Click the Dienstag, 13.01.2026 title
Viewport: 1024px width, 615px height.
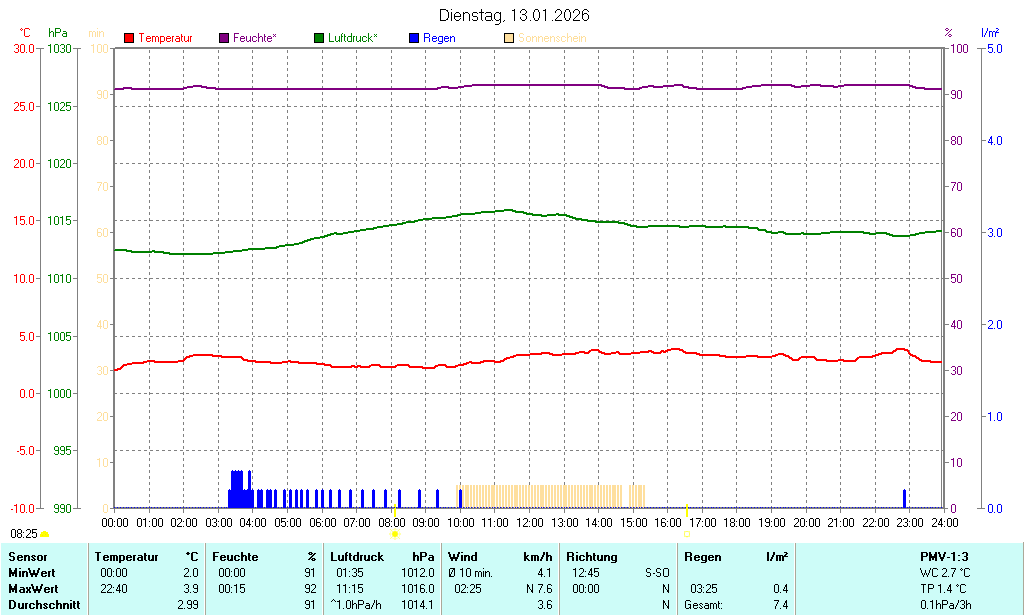516,15
